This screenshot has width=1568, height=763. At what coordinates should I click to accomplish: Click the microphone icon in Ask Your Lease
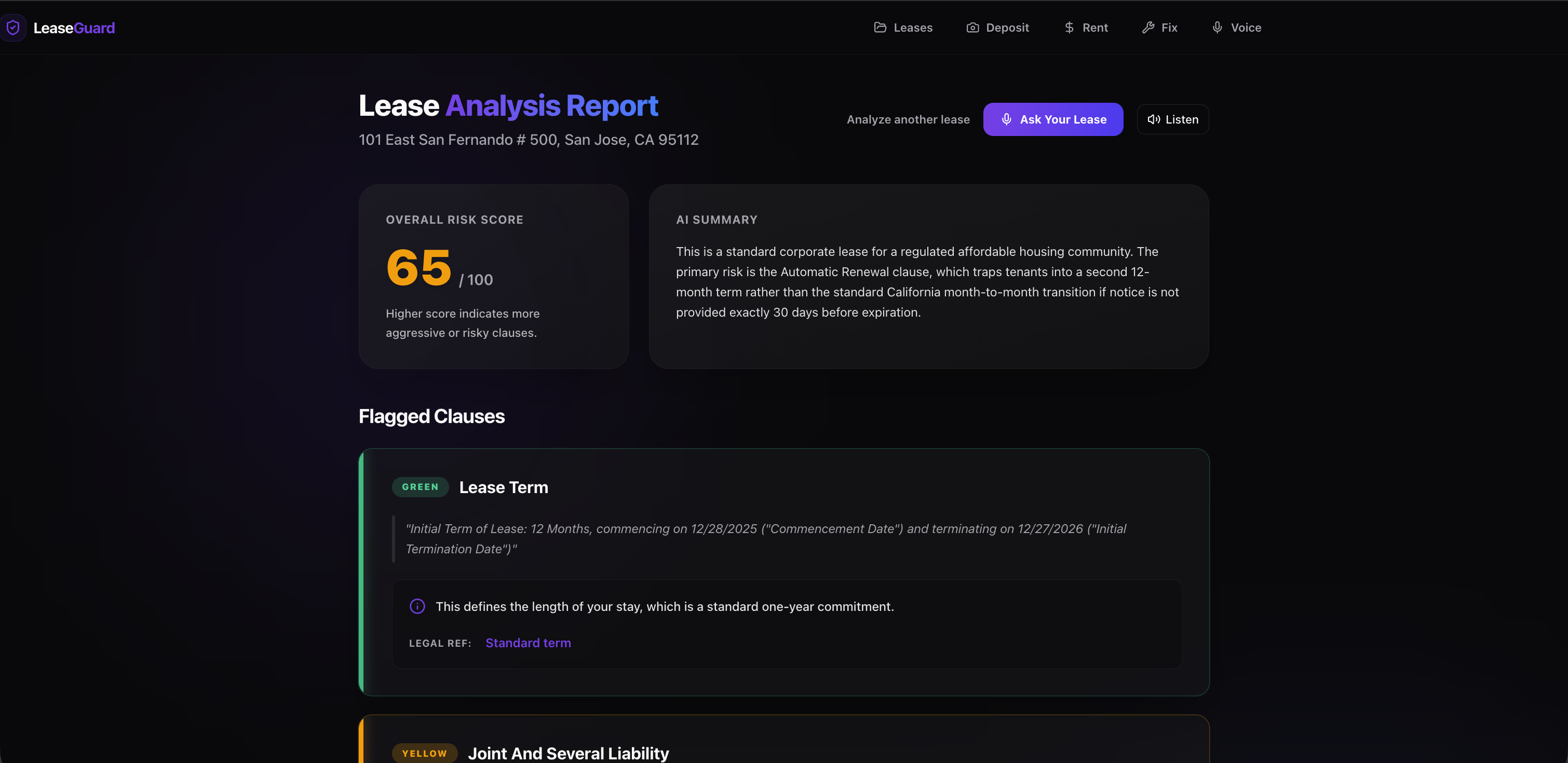pos(1006,119)
